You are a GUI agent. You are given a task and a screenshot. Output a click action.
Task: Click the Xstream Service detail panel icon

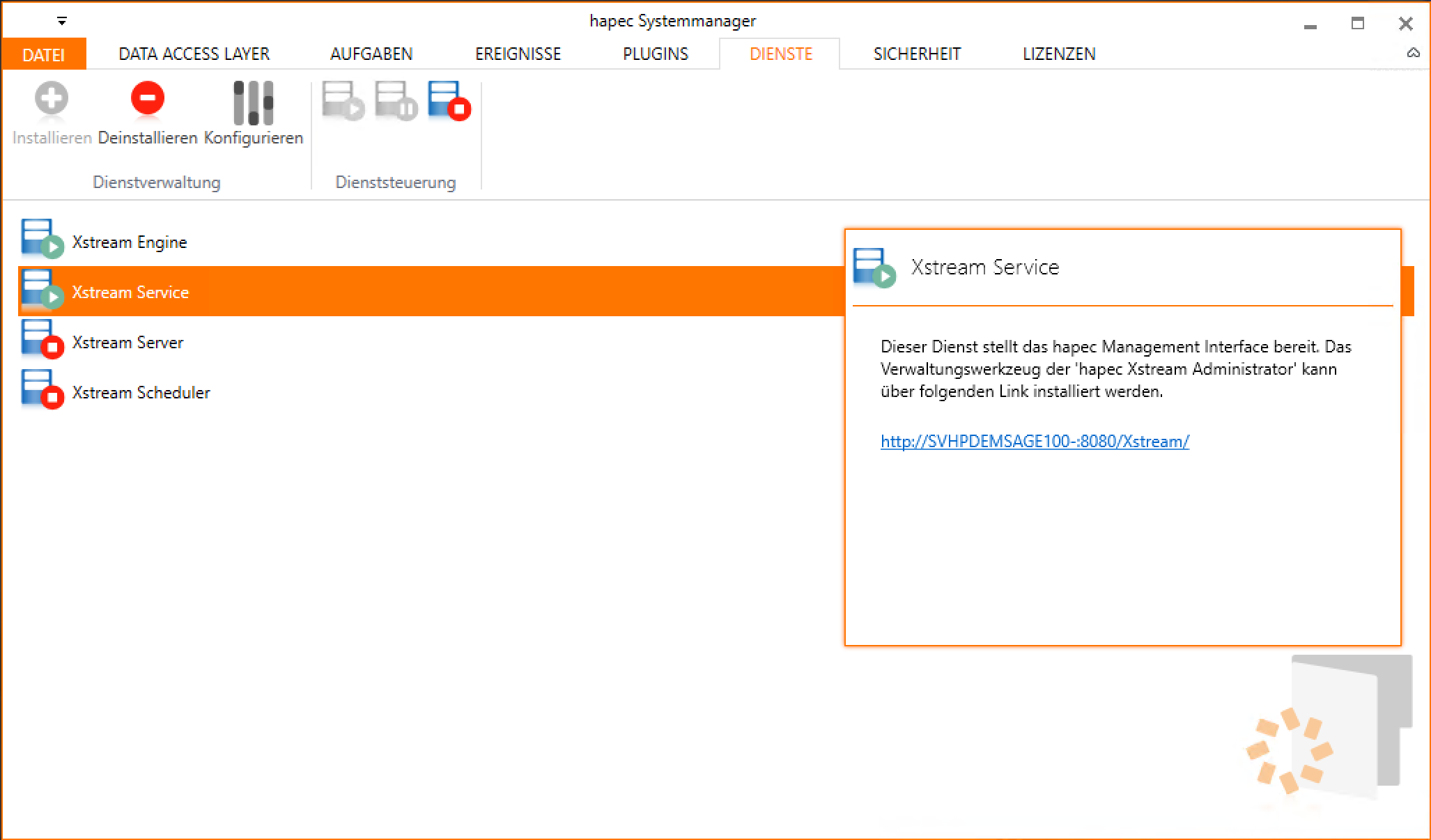pyautogui.click(x=874, y=267)
